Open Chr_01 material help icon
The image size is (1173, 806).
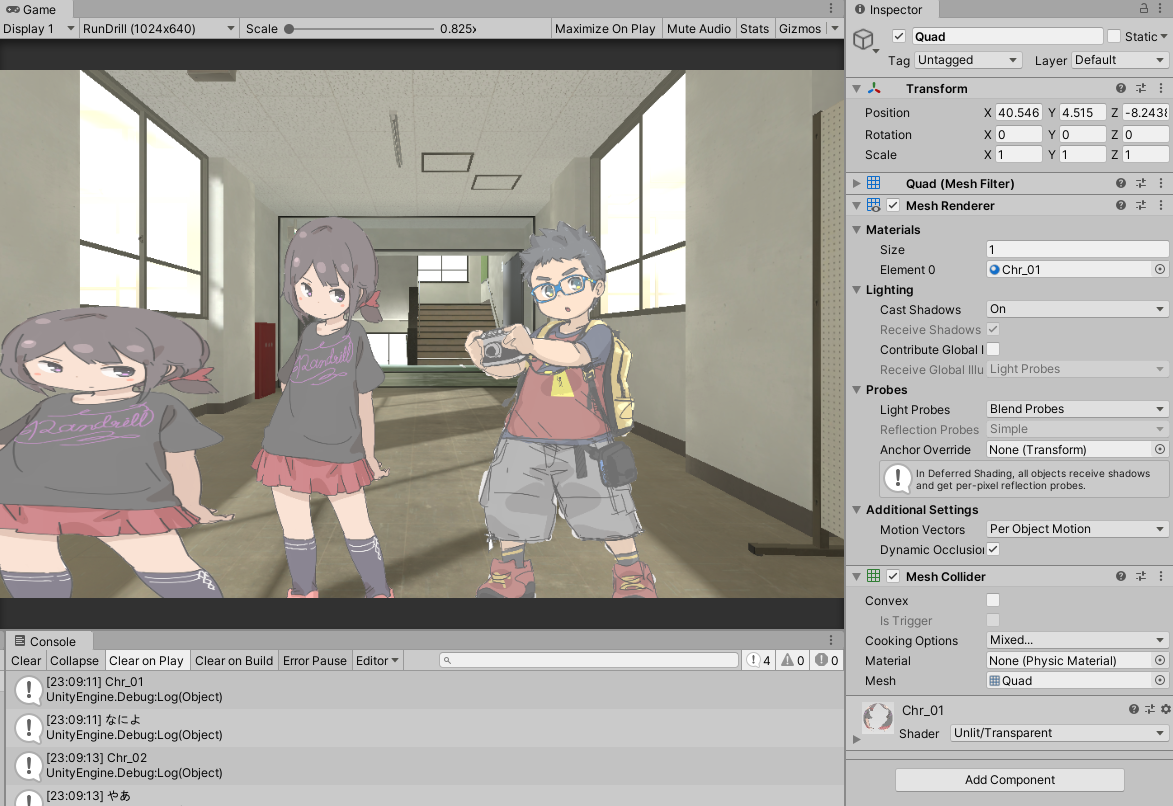1134,709
